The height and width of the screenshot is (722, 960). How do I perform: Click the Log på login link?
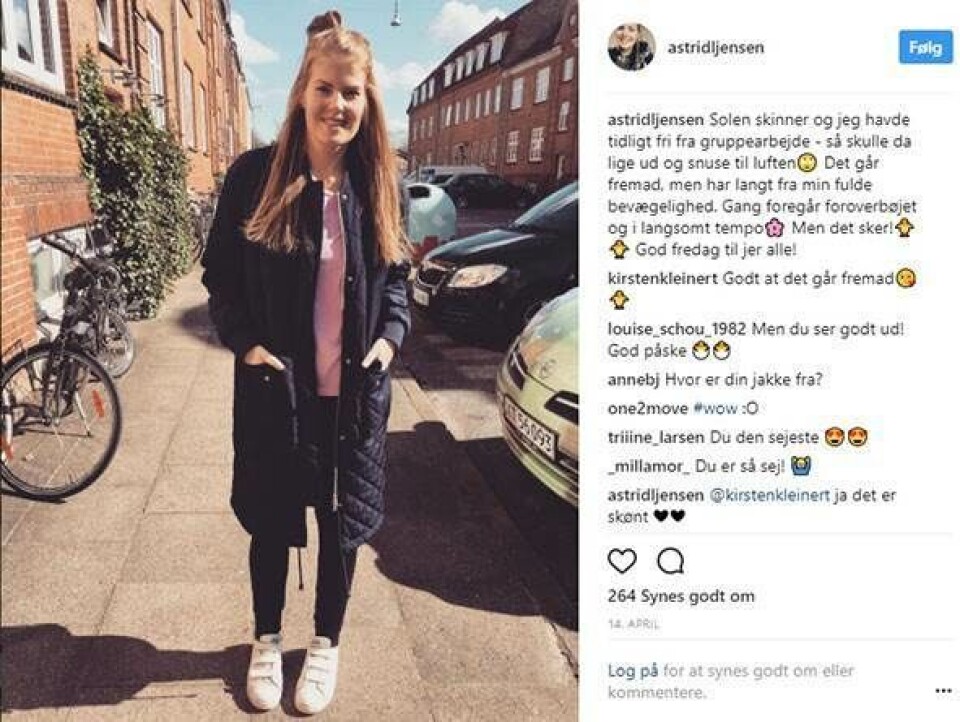[633, 671]
